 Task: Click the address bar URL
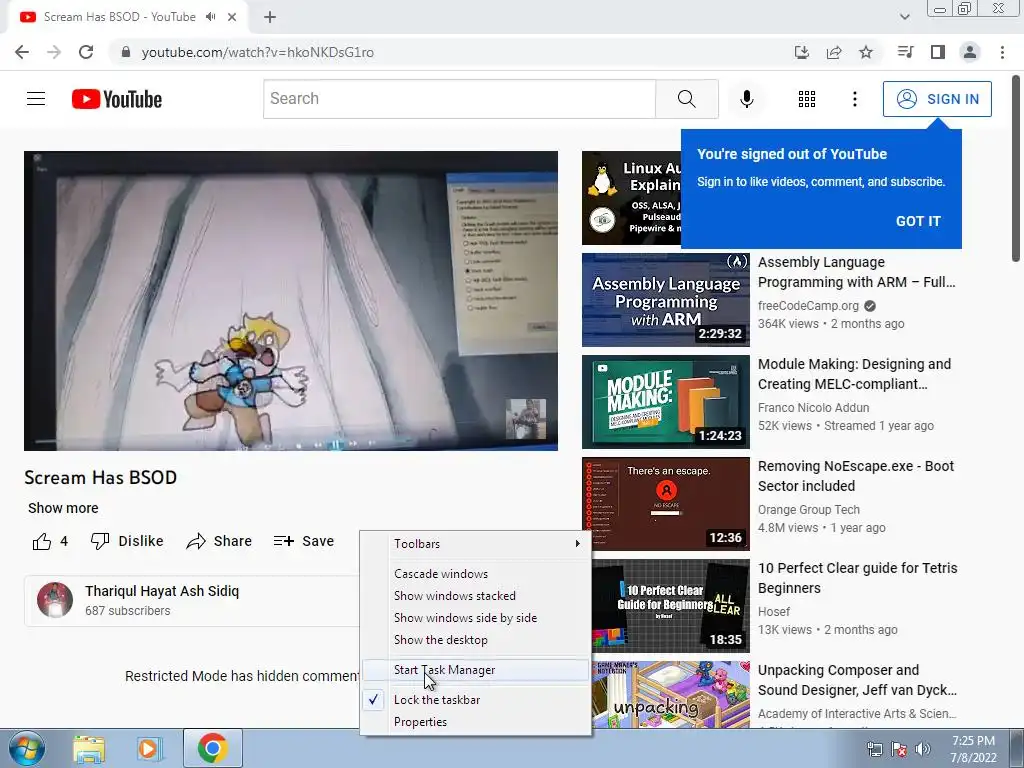click(x=257, y=52)
